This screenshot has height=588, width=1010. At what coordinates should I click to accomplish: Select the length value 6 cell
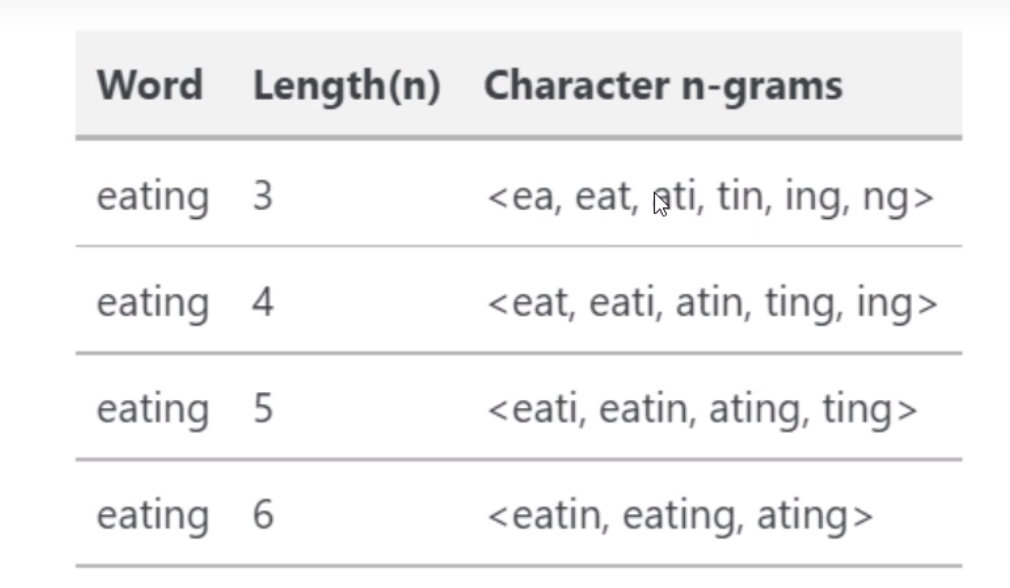point(262,517)
